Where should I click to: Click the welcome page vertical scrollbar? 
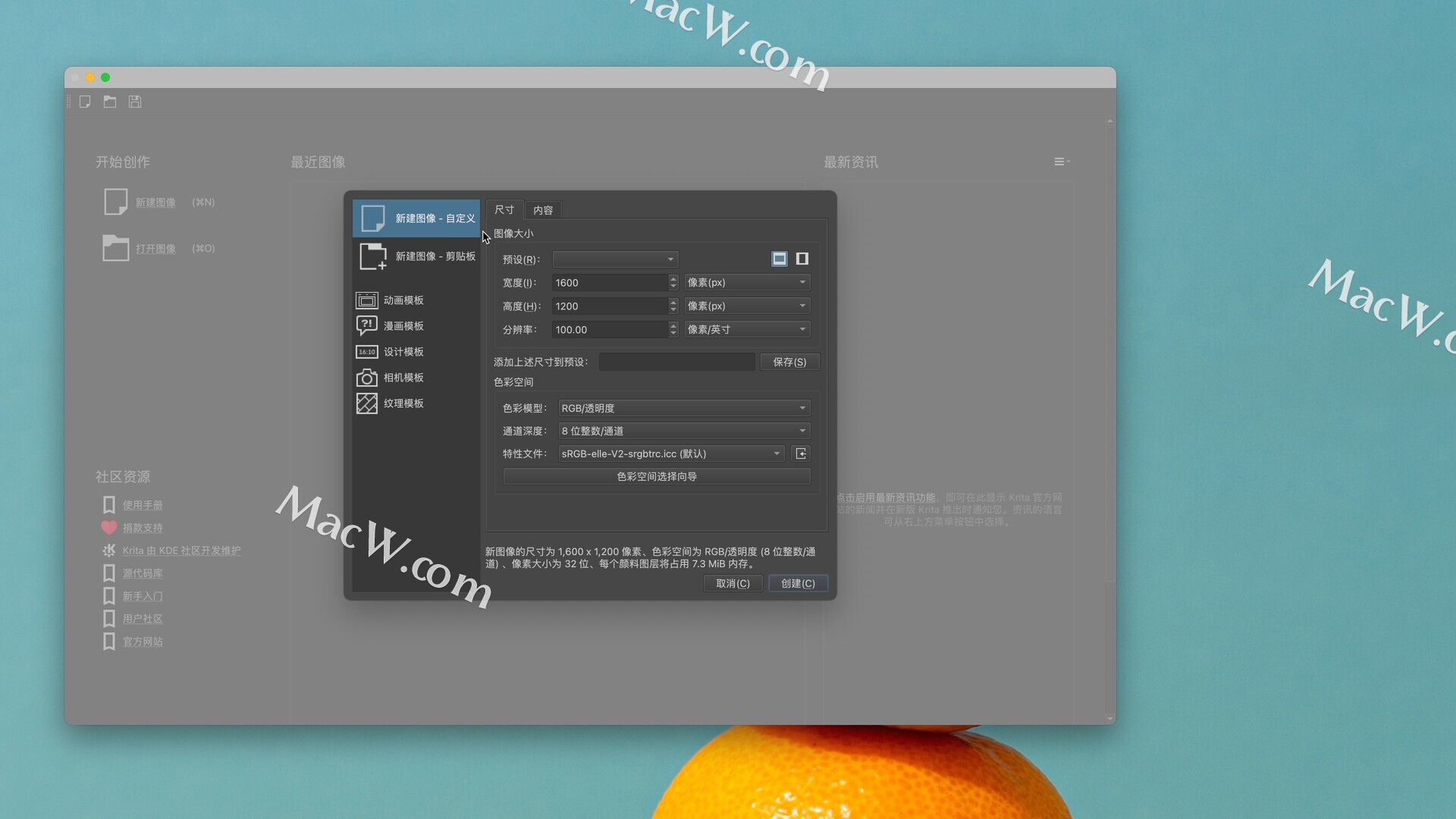tap(1110, 419)
